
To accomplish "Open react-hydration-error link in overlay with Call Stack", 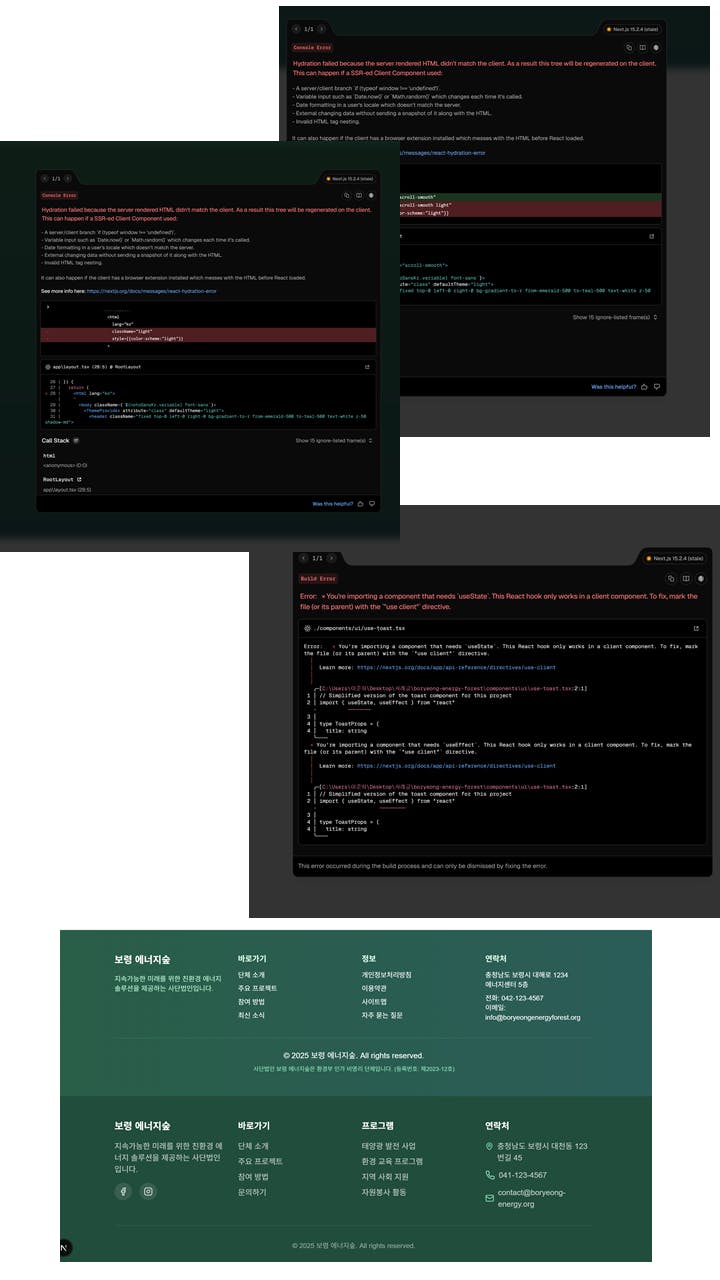I will pos(151,291).
